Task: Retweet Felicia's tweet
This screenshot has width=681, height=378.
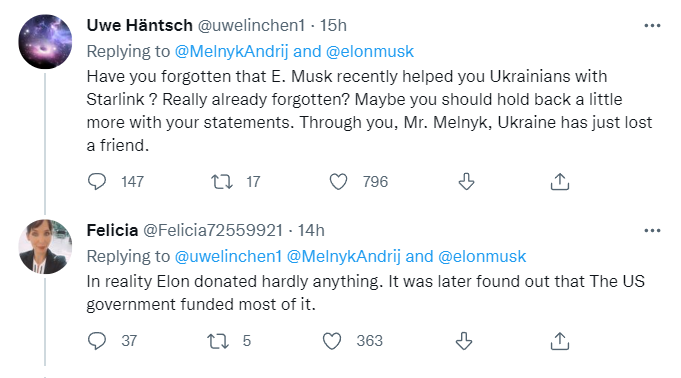Action: click(218, 341)
